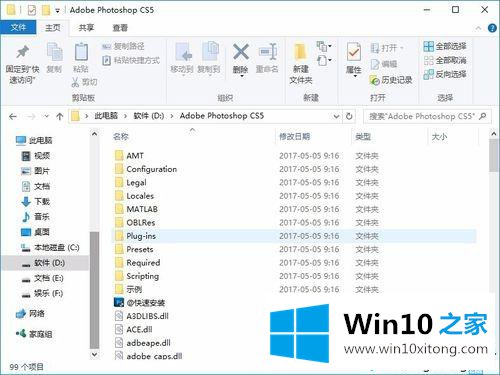
Task: Expand the chevron after 软件 (D:) in the address bar
Action: click(x=172, y=116)
